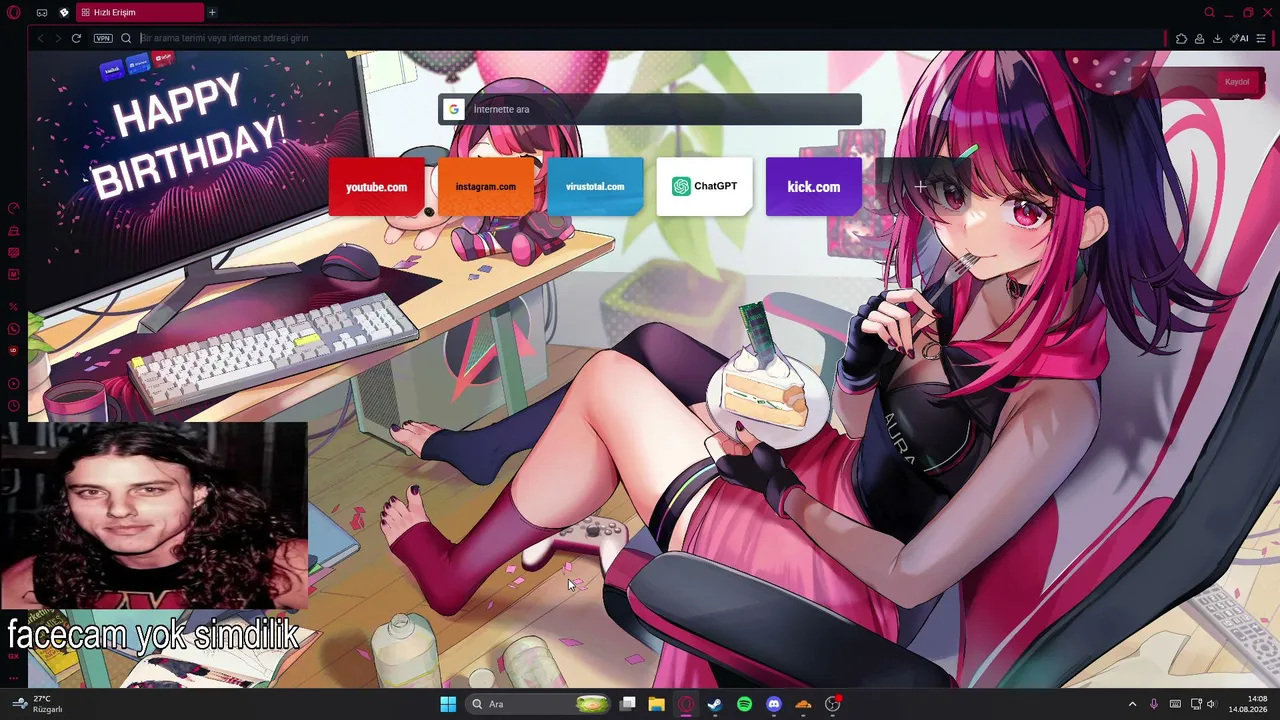The width and height of the screenshot is (1280, 720).
Task: Open the instagram.com speed dial tile
Action: click(486, 186)
